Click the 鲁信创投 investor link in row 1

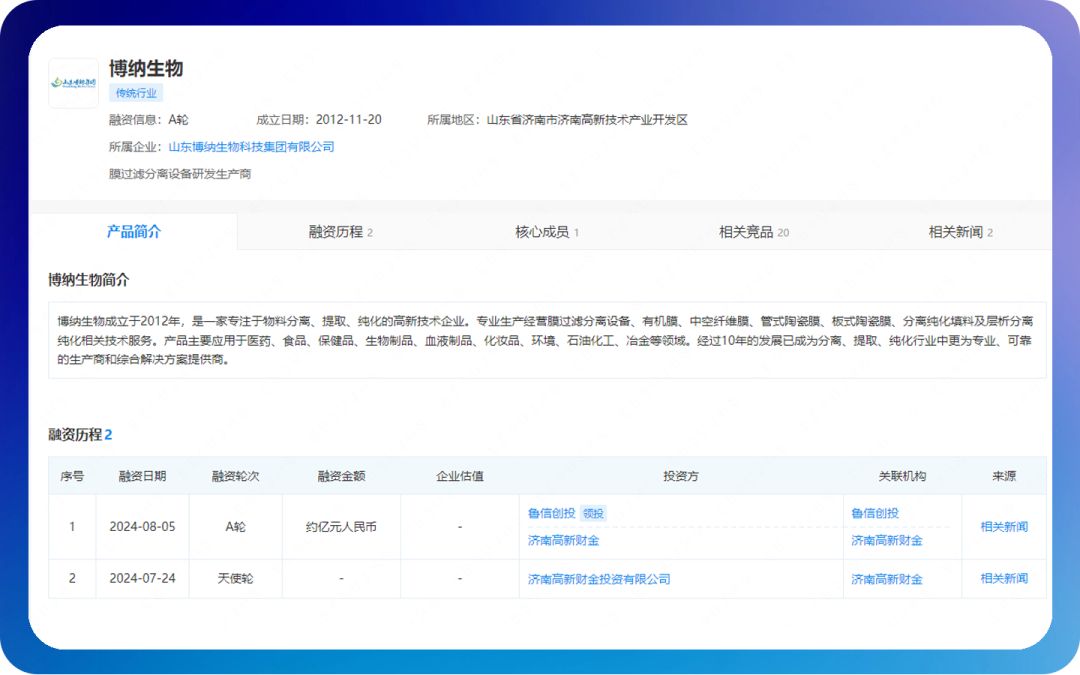click(551, 513)
